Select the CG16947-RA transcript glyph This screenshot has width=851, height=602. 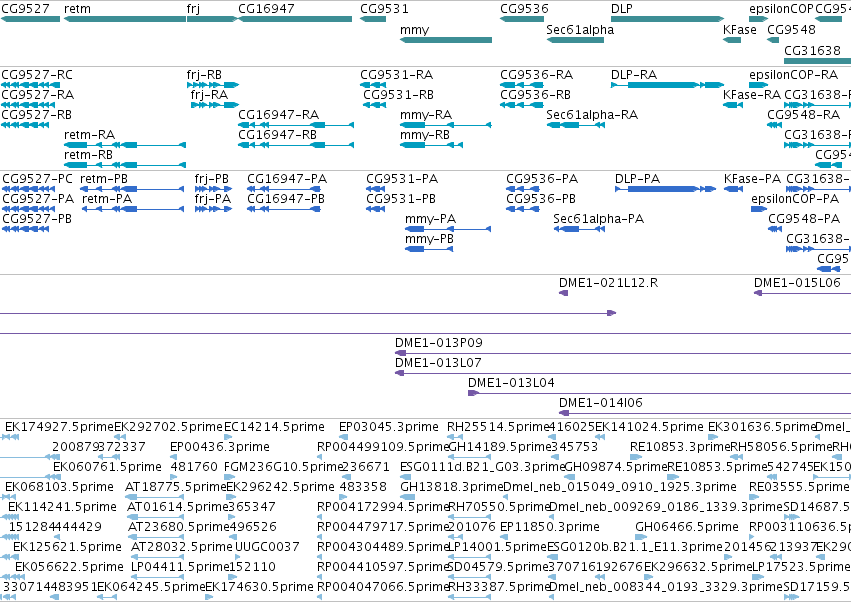pos(296,125)
